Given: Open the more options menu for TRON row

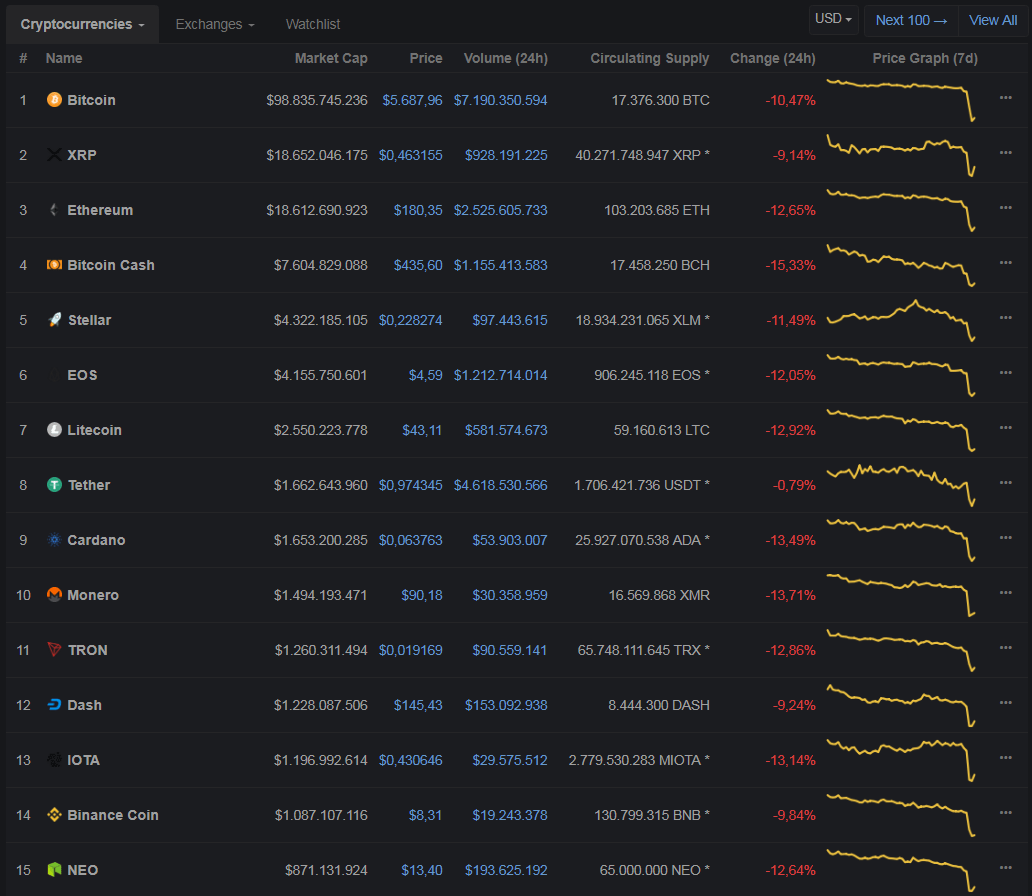Looking at the screenshot, I should [x=1006, y=648].
